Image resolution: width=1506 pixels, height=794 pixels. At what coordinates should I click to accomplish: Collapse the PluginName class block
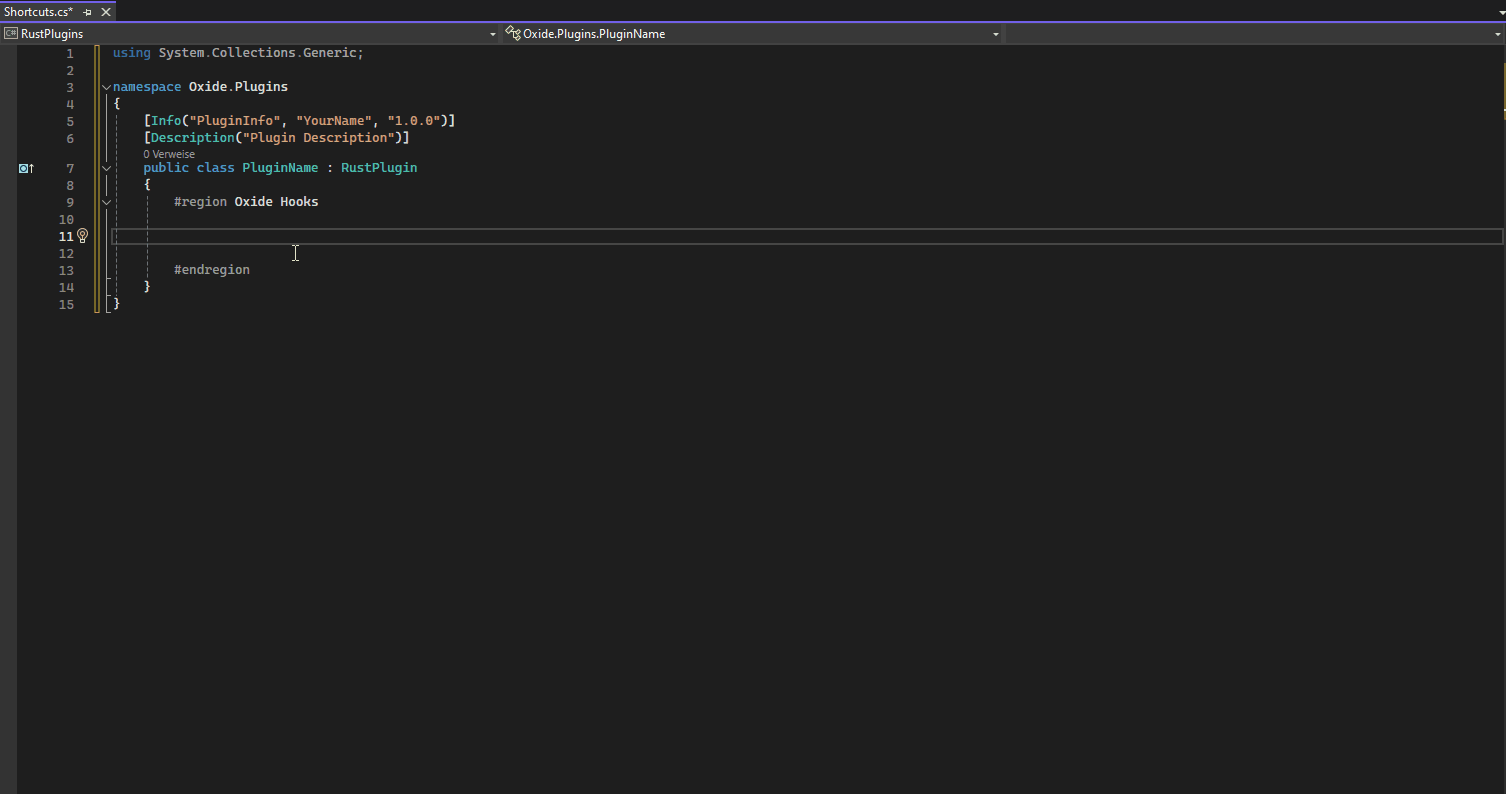tap(106, 168)
